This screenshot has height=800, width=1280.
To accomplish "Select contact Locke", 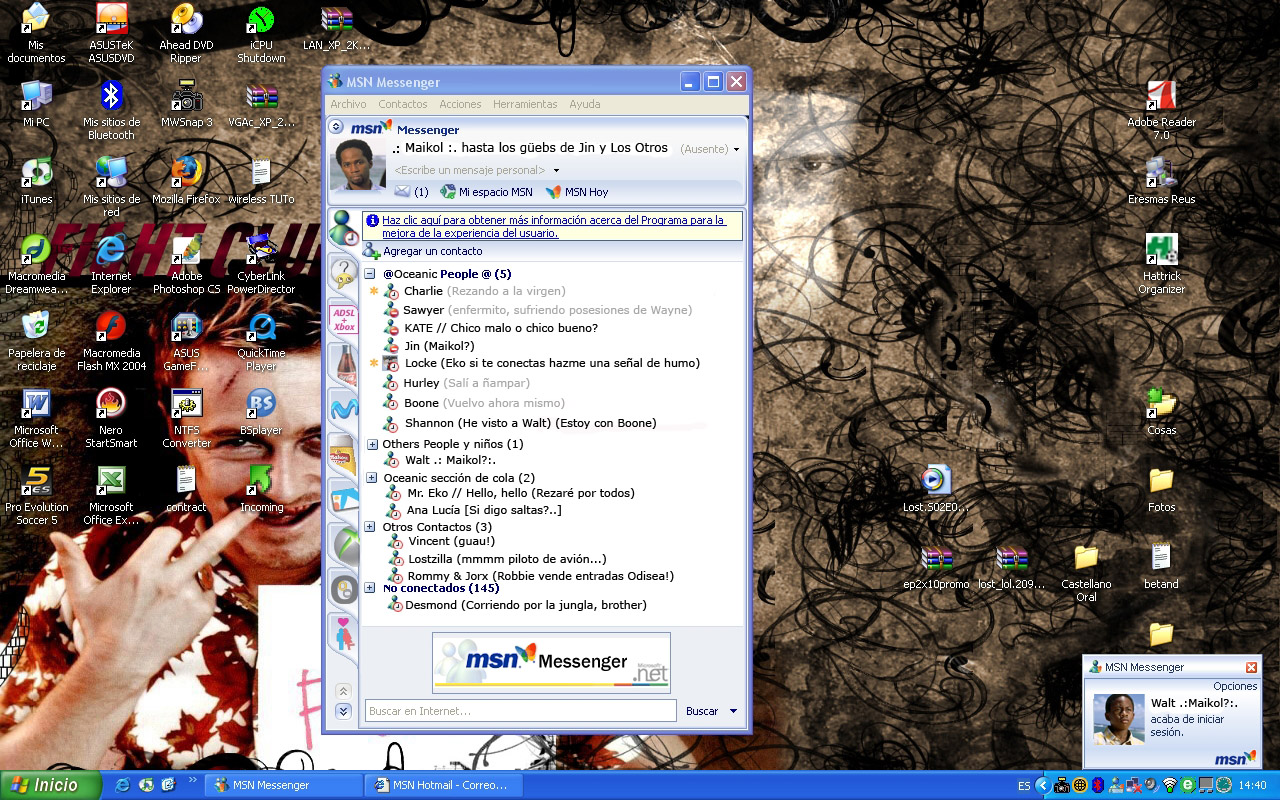I will pyautogui.click(x=541, y=363).
